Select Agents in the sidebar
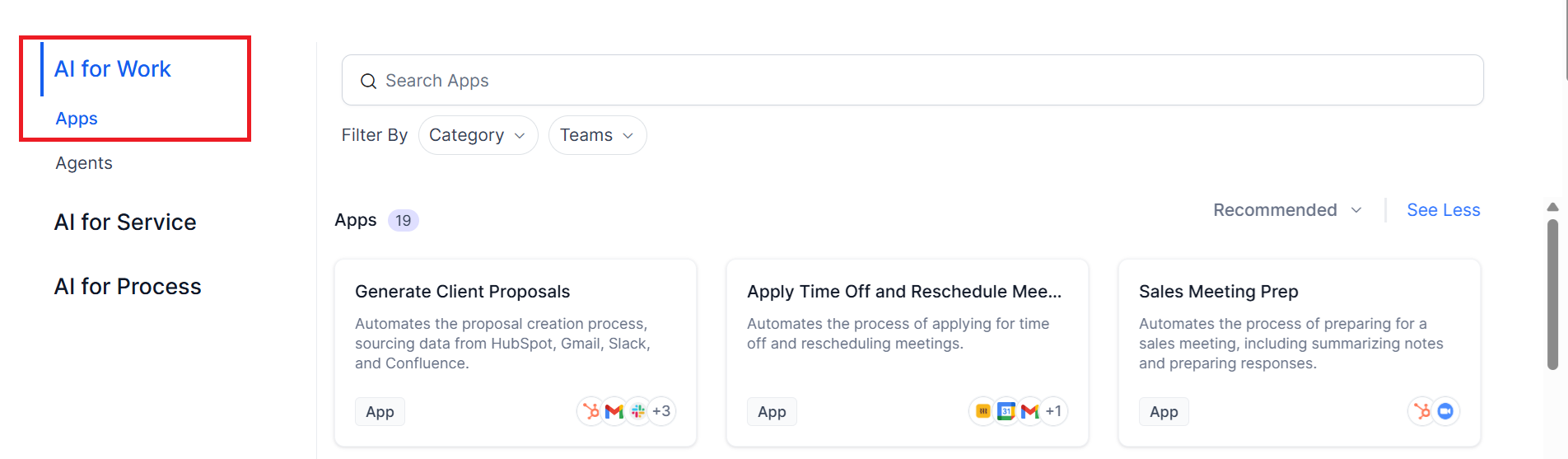This screenshot has width=1568, height=459. [84, 163]
